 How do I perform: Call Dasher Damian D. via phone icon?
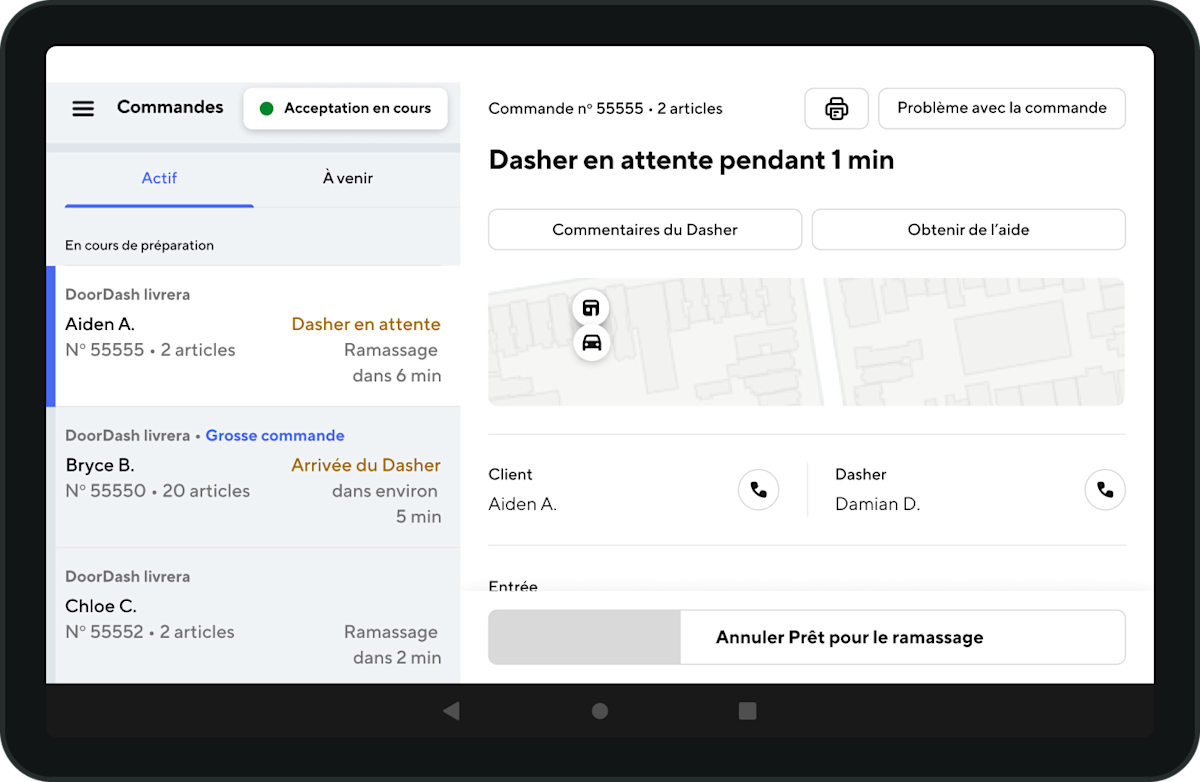point(1104,489)
